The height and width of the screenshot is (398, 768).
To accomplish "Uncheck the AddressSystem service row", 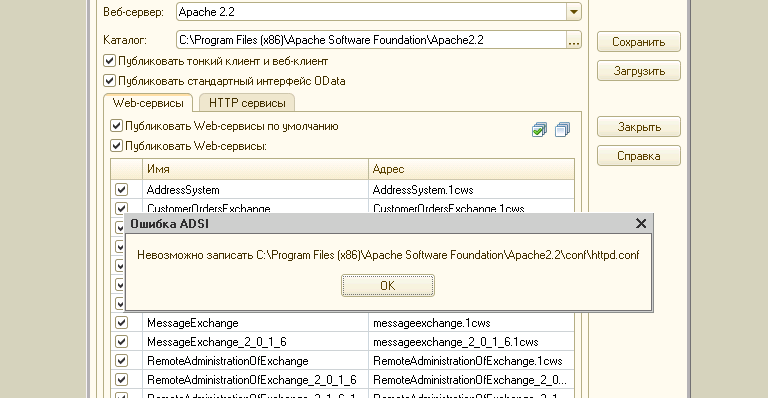I will (121, 189).
